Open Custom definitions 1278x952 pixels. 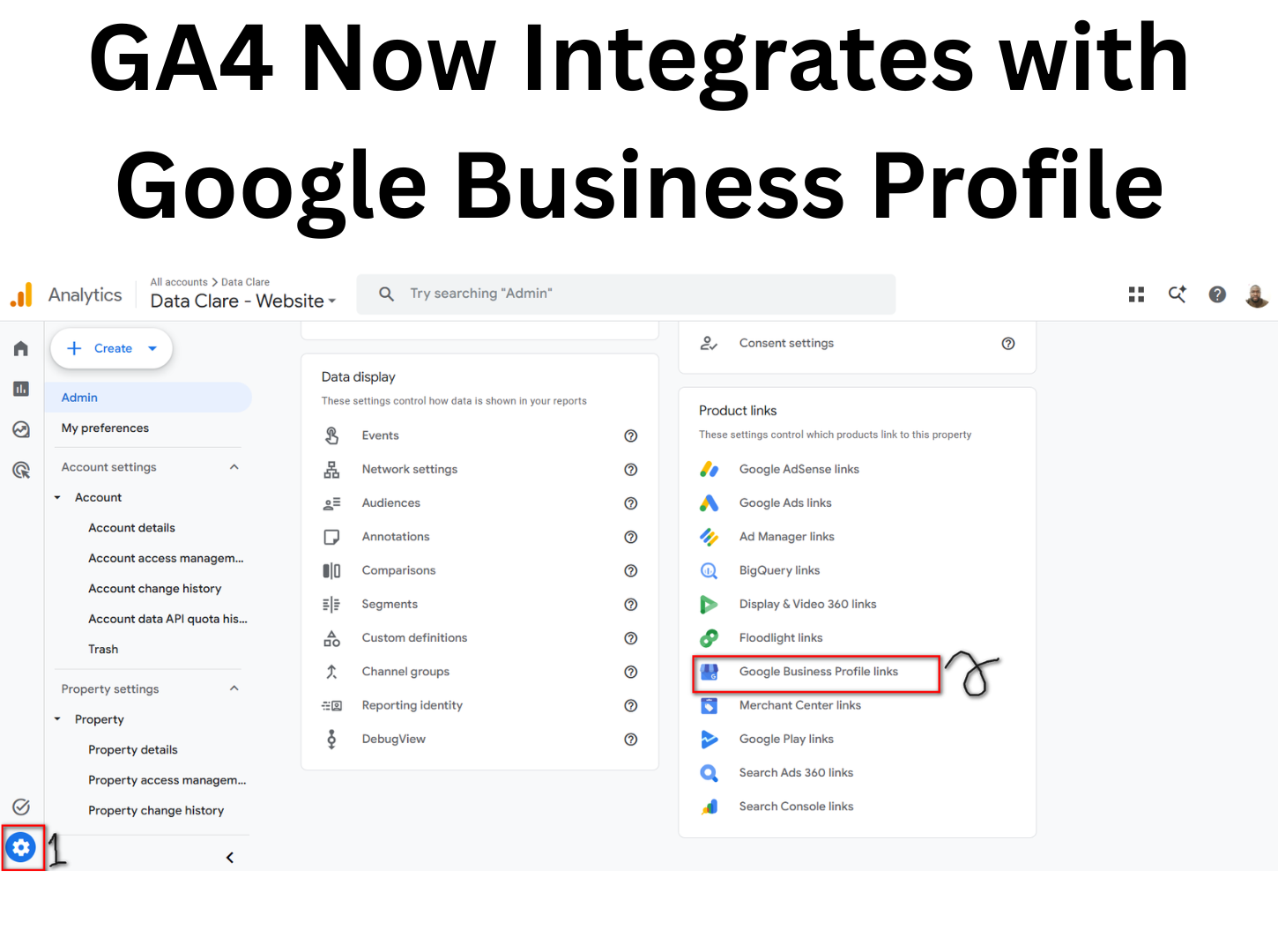coord(414,638)
